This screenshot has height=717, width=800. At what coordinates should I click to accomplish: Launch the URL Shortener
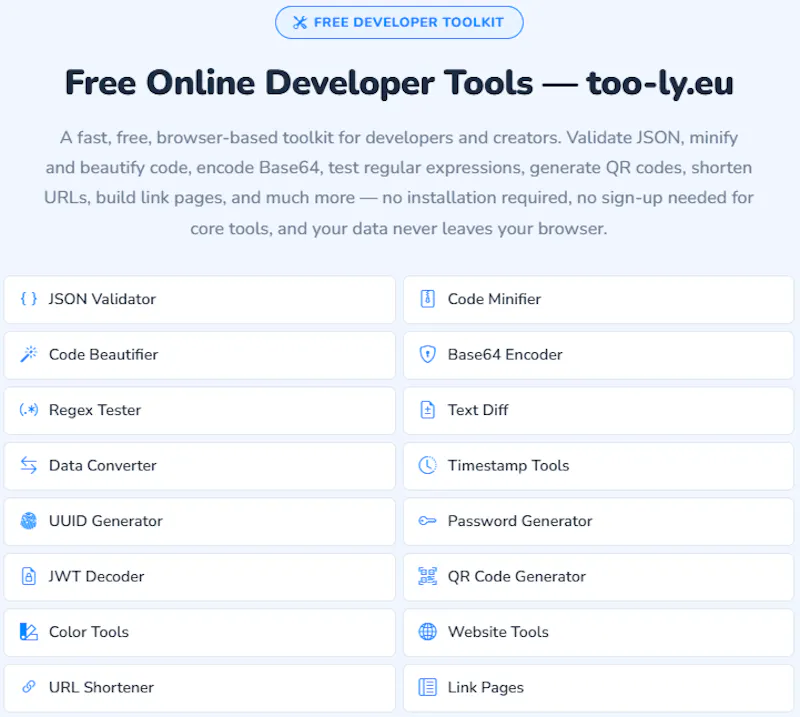click(x=199, y=688)
